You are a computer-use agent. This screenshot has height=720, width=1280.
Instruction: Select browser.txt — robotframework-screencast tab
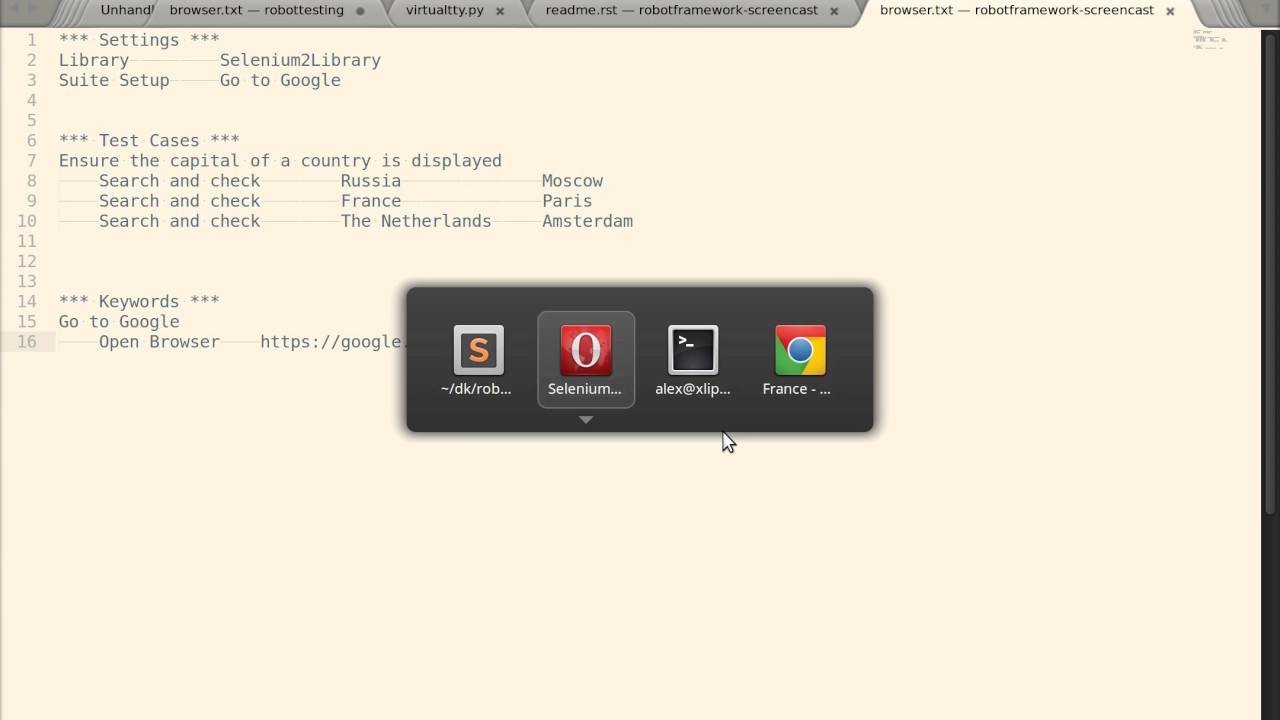click(1017, 10)
